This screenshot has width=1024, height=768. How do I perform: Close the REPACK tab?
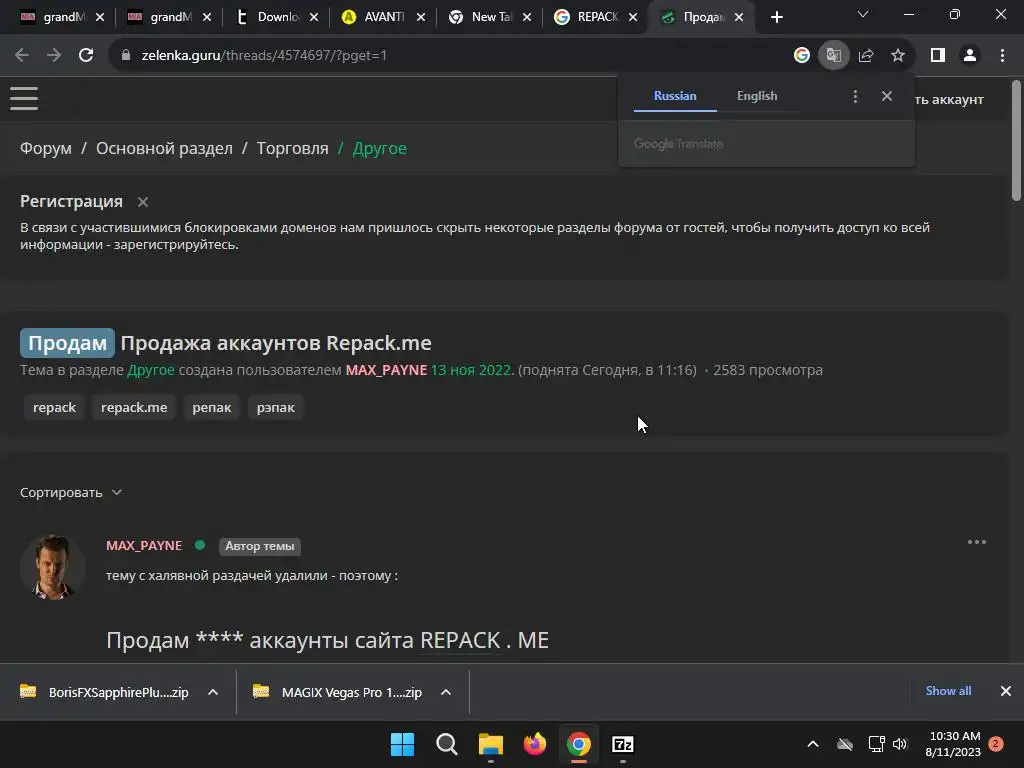[x=633, y=18]
